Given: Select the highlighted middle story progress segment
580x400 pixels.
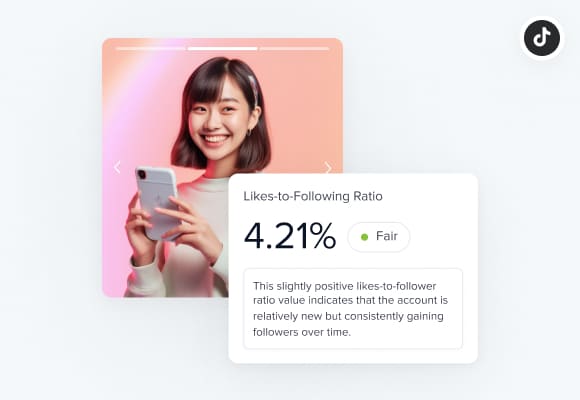Looking at the screenshot, I should point(222,48).
